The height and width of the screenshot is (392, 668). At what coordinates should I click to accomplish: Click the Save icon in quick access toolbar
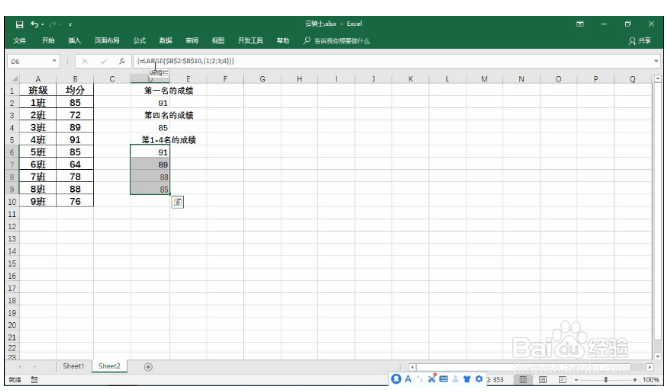click(19, 25)
